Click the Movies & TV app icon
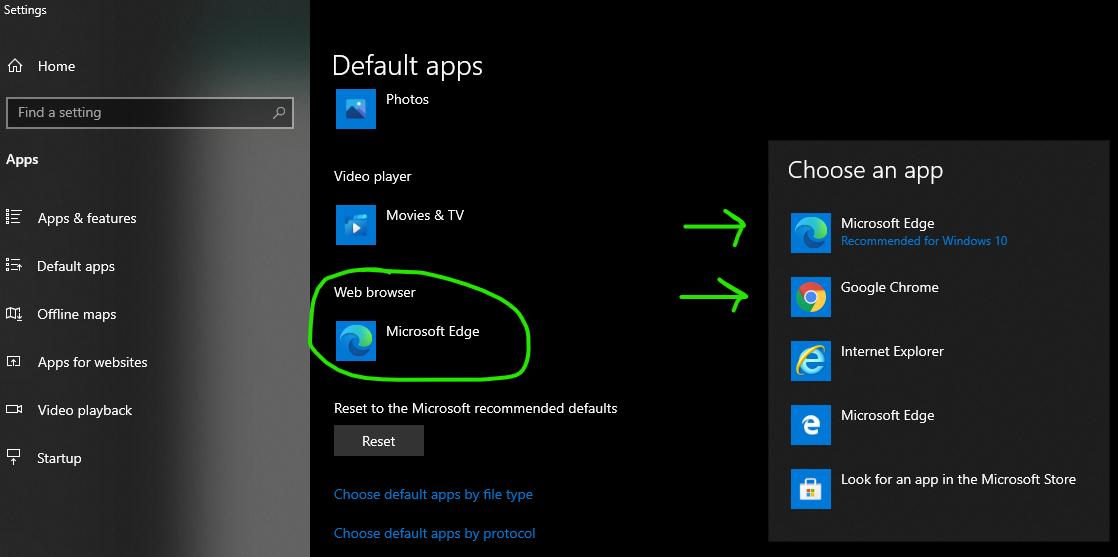This screenshot has width=1118, height=557. (356, 225)
